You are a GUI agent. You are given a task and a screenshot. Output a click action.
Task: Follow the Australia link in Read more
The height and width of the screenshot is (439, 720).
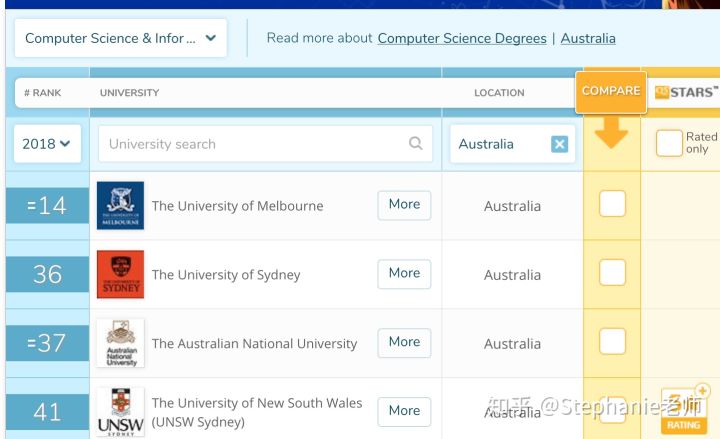point(588,39)
